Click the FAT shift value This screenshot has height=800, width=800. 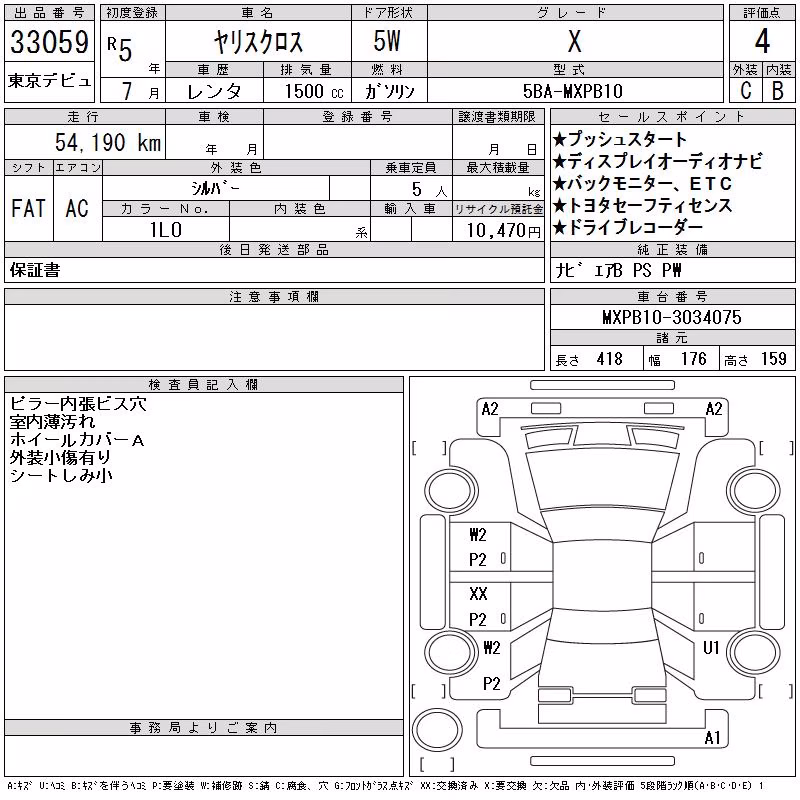click(x=28, y=208)
